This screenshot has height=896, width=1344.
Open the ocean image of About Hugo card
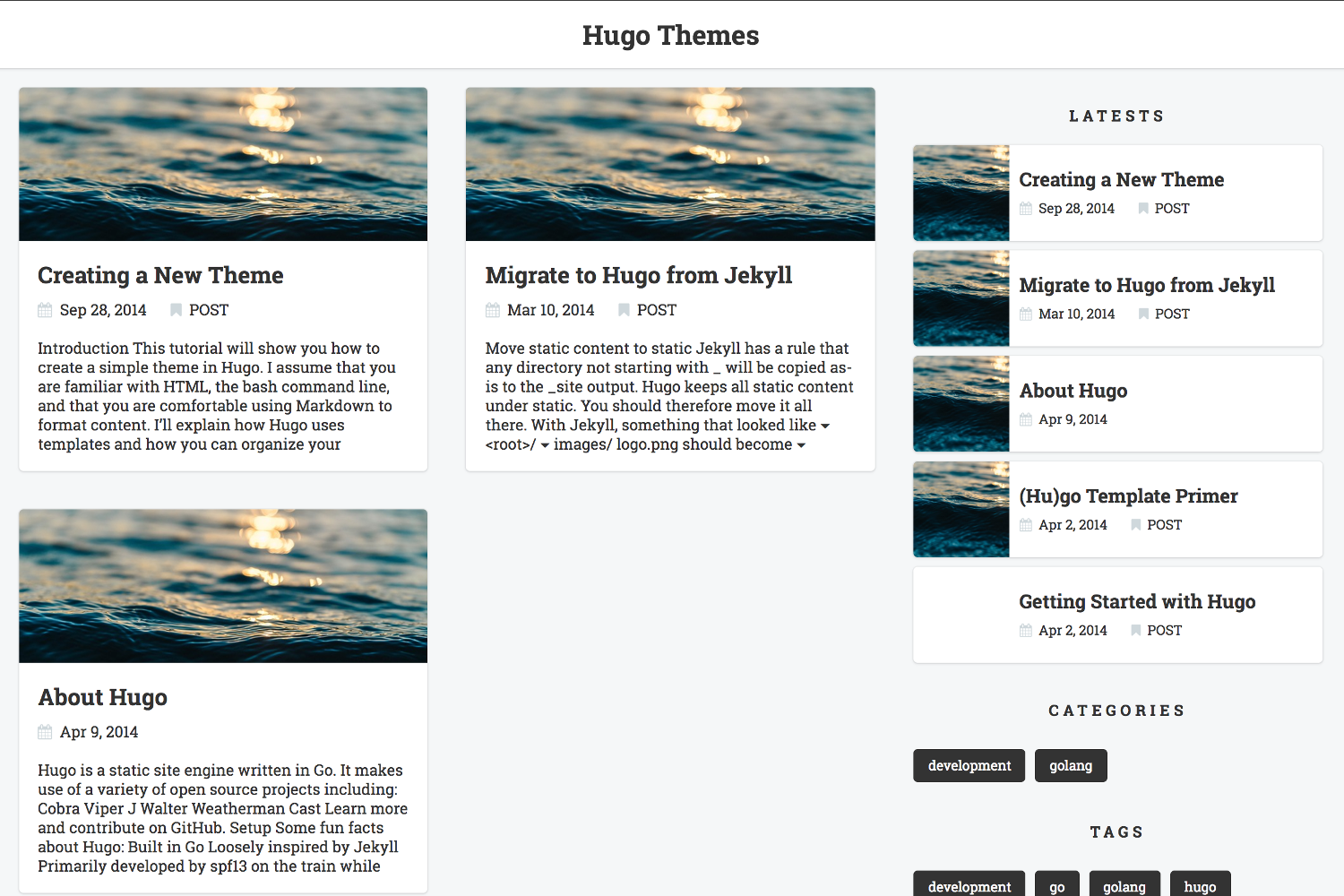tap(223, 586)
